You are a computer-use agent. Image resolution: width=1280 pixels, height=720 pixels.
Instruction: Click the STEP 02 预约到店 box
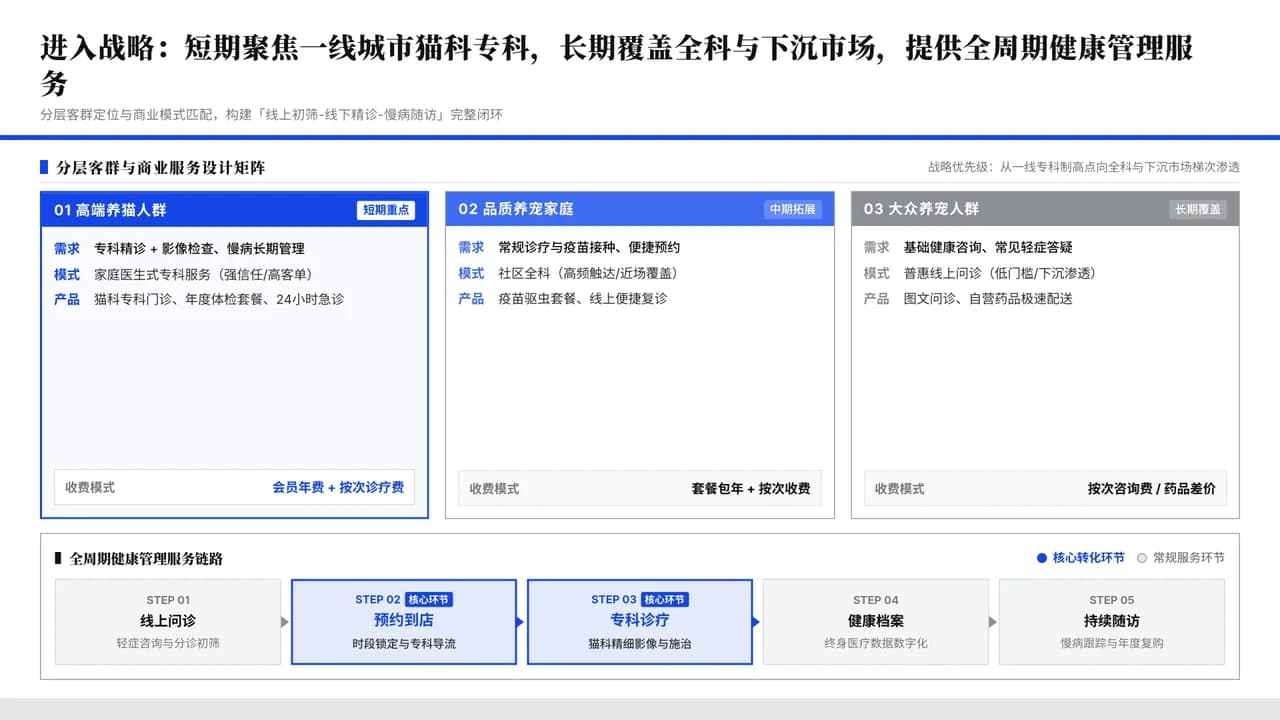[x=404, y=622]
